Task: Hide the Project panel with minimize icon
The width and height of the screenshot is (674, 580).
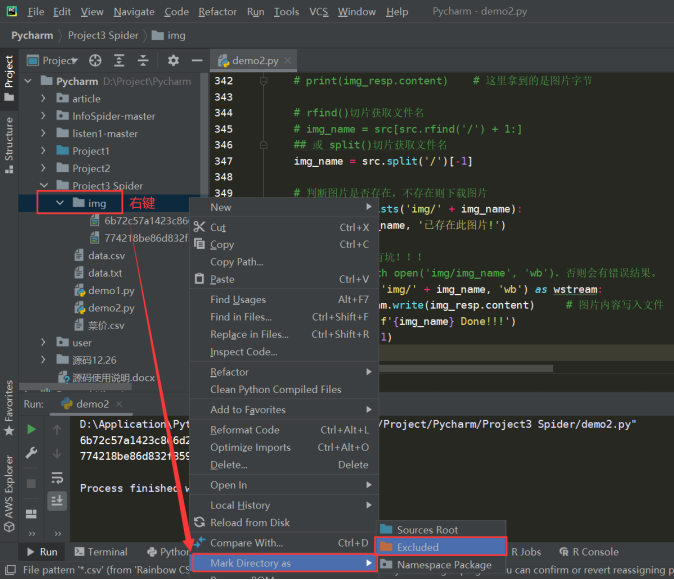Action: pyautogui.click(x=195, y=61)
